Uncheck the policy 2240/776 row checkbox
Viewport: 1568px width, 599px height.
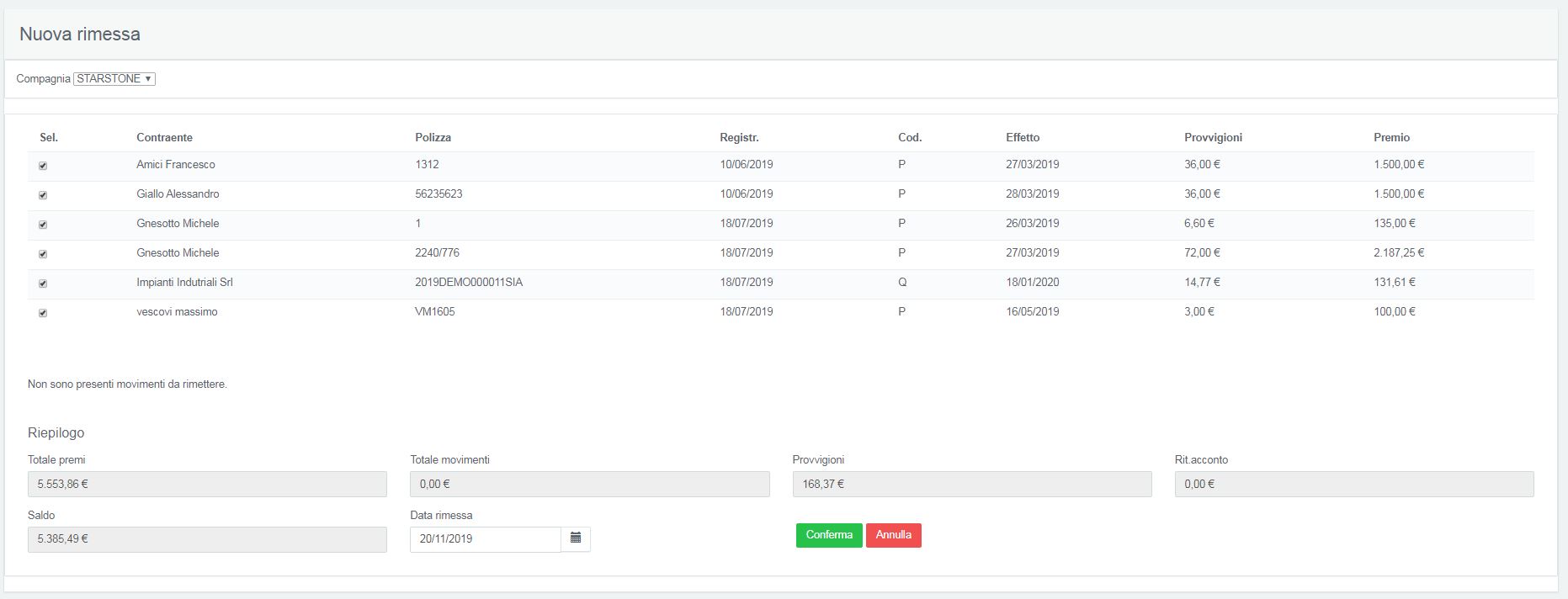[x=43, y=254]
